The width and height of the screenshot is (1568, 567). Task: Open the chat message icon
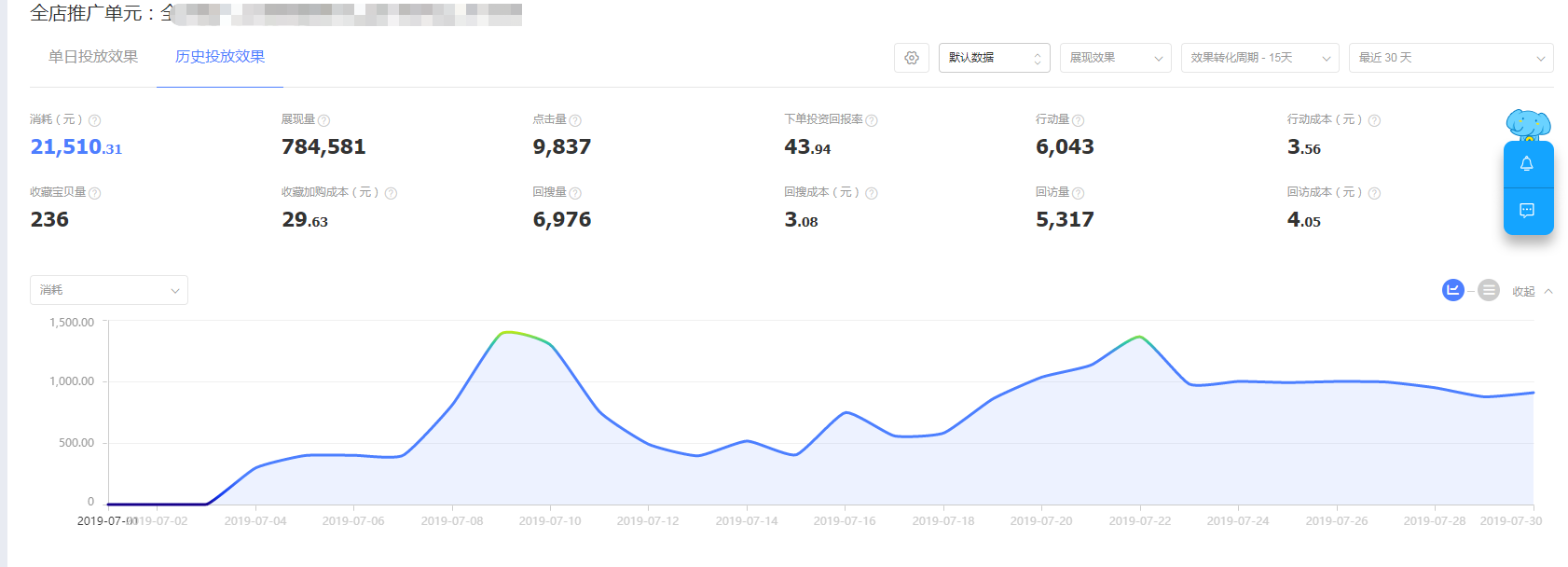1527,211
